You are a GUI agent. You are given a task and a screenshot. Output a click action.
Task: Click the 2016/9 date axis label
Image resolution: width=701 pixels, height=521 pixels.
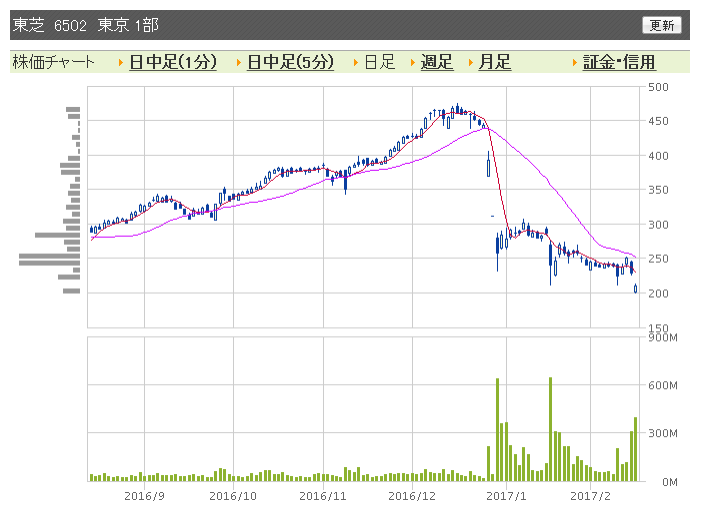[x=144, y=496]
